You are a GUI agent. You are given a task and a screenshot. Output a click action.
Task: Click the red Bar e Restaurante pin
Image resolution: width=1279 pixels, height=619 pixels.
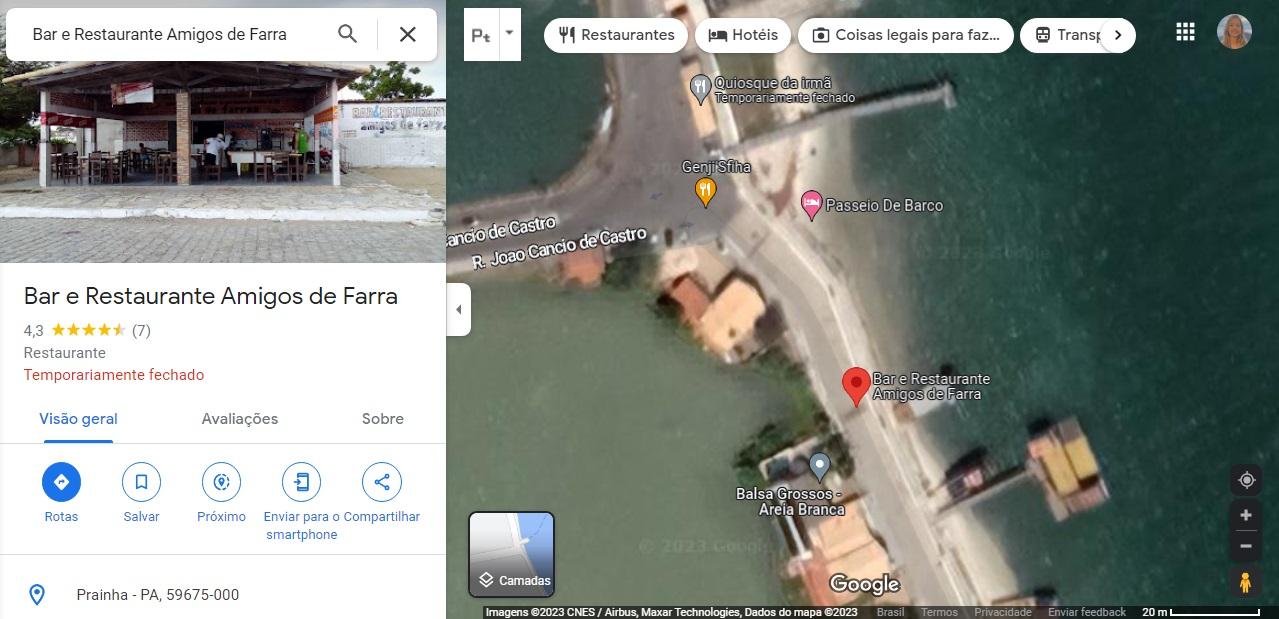coord(856,386)
